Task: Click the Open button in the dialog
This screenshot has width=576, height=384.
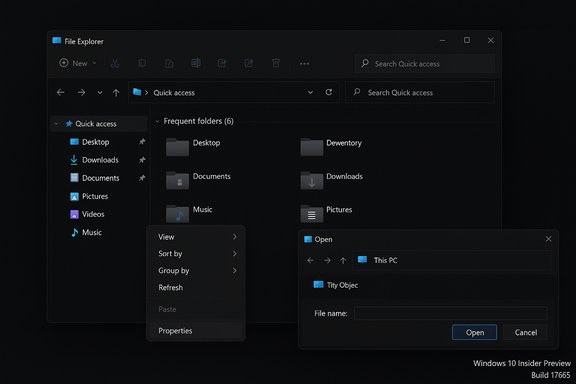Action: pyautogui.click(x=474, y=332)
